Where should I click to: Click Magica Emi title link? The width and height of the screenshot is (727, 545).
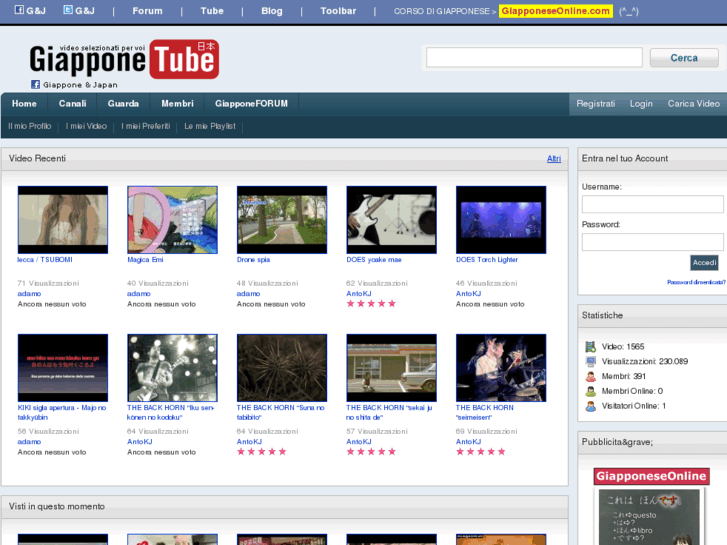point(145,260)
